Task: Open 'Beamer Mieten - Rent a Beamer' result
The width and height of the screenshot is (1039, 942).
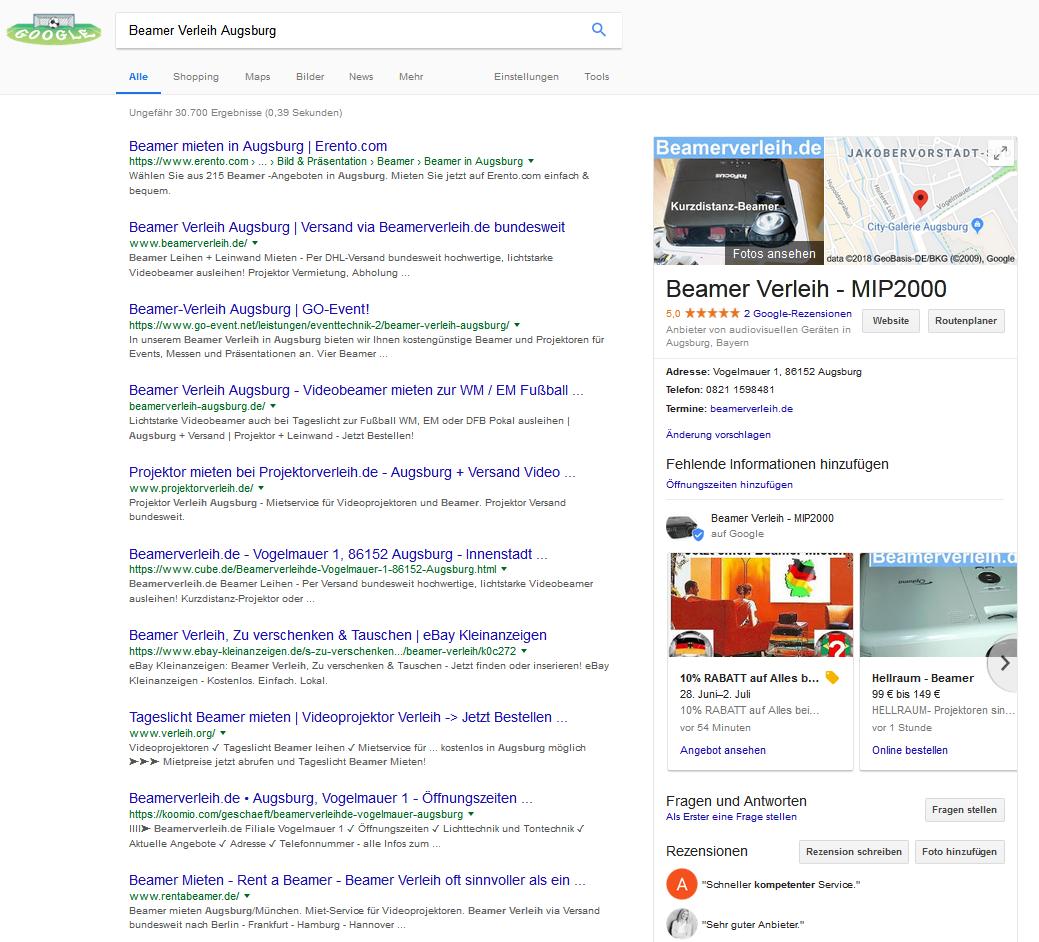Action: tap(357, 880)
